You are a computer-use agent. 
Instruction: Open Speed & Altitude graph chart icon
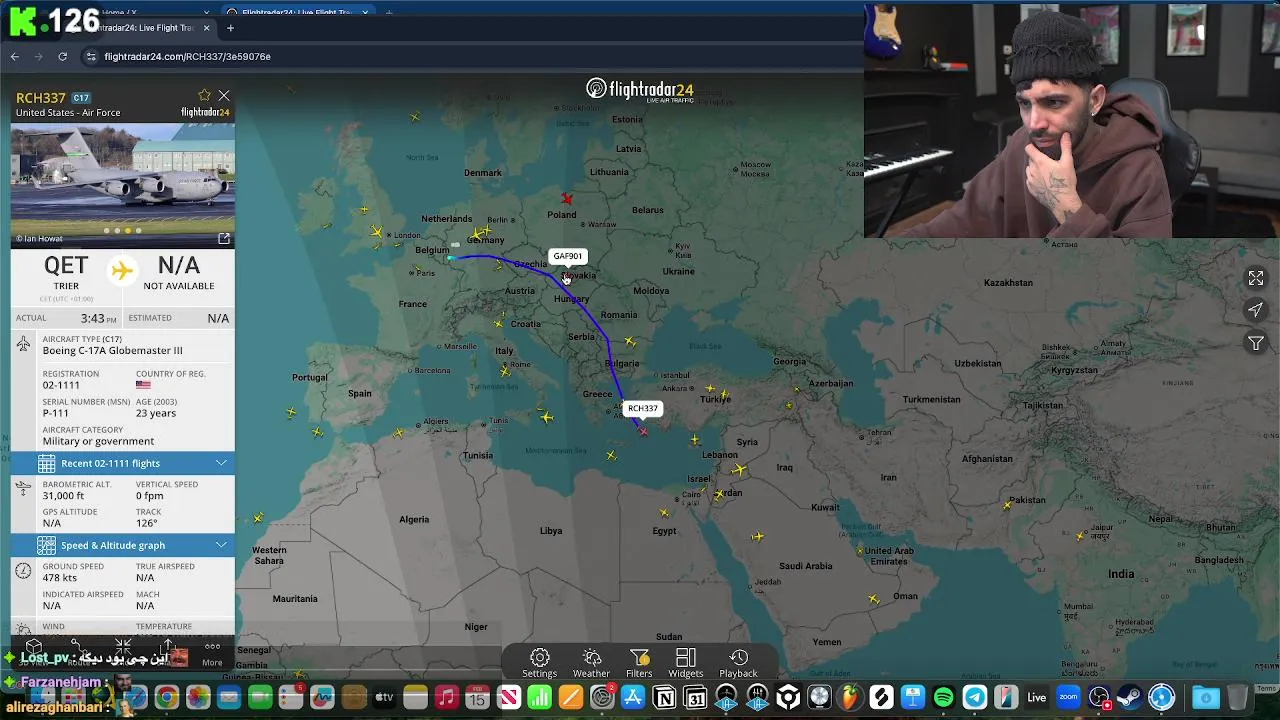pos(46,545)
